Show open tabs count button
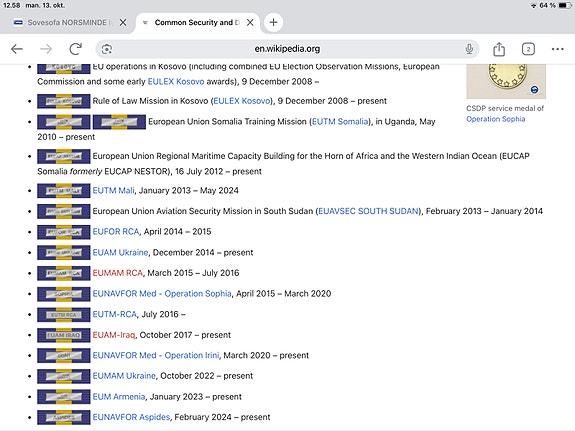Screen dimensions: 575x431 (528, 49)
